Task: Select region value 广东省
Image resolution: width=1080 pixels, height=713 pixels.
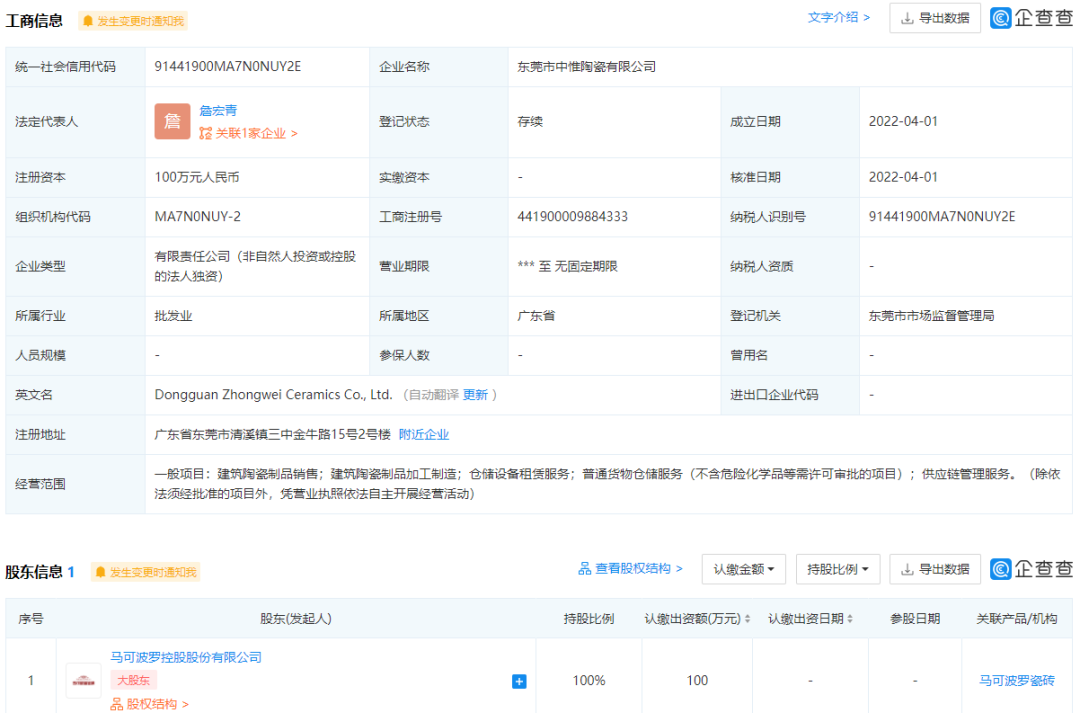Action: click(537, 316)
